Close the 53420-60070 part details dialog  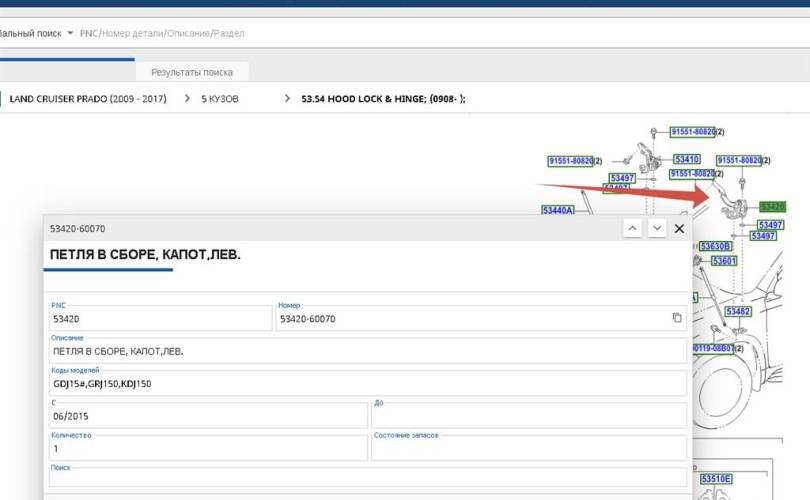[680, 229]
